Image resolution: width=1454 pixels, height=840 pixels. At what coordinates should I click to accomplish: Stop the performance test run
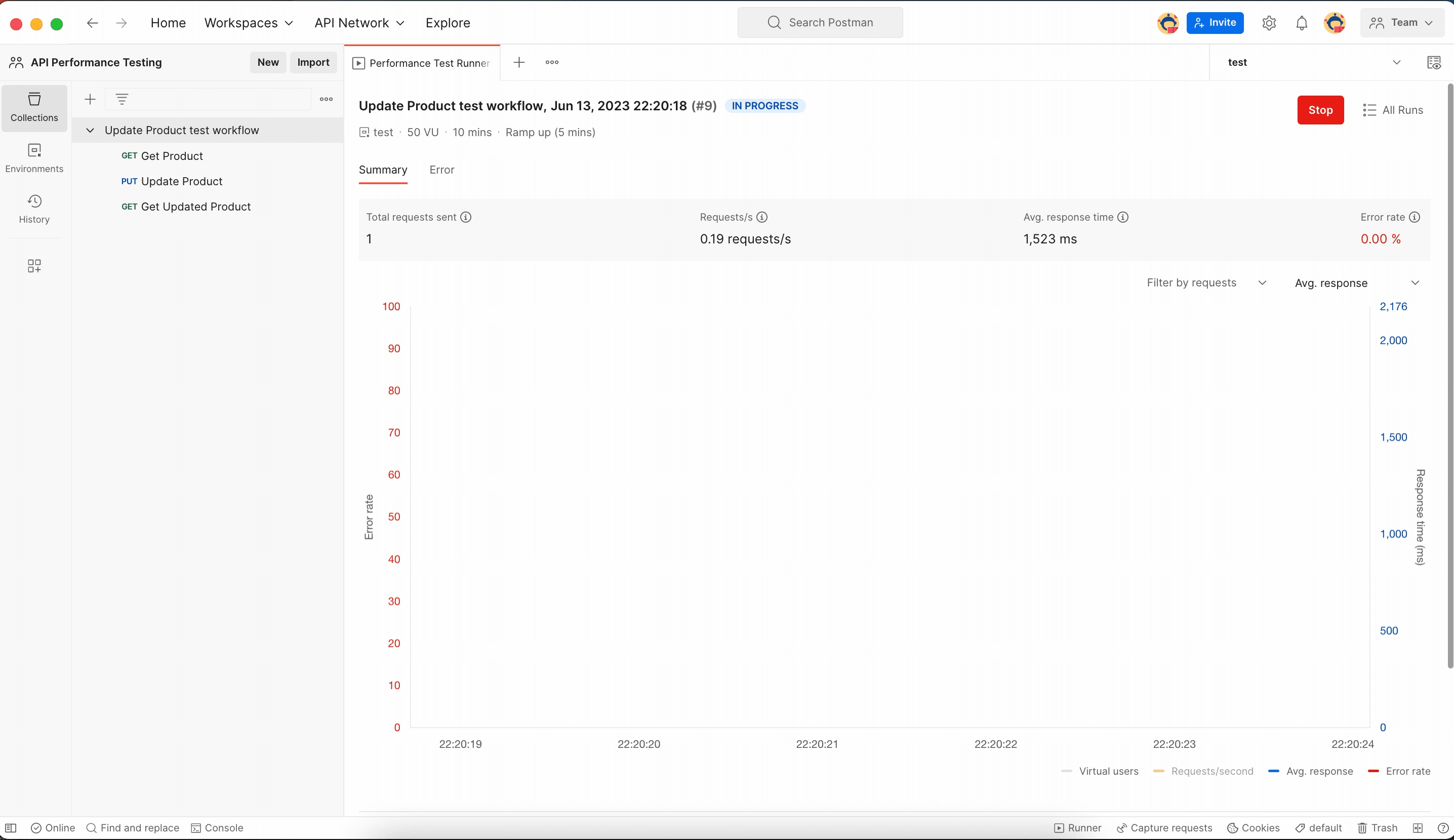(x=1321, y=110)
